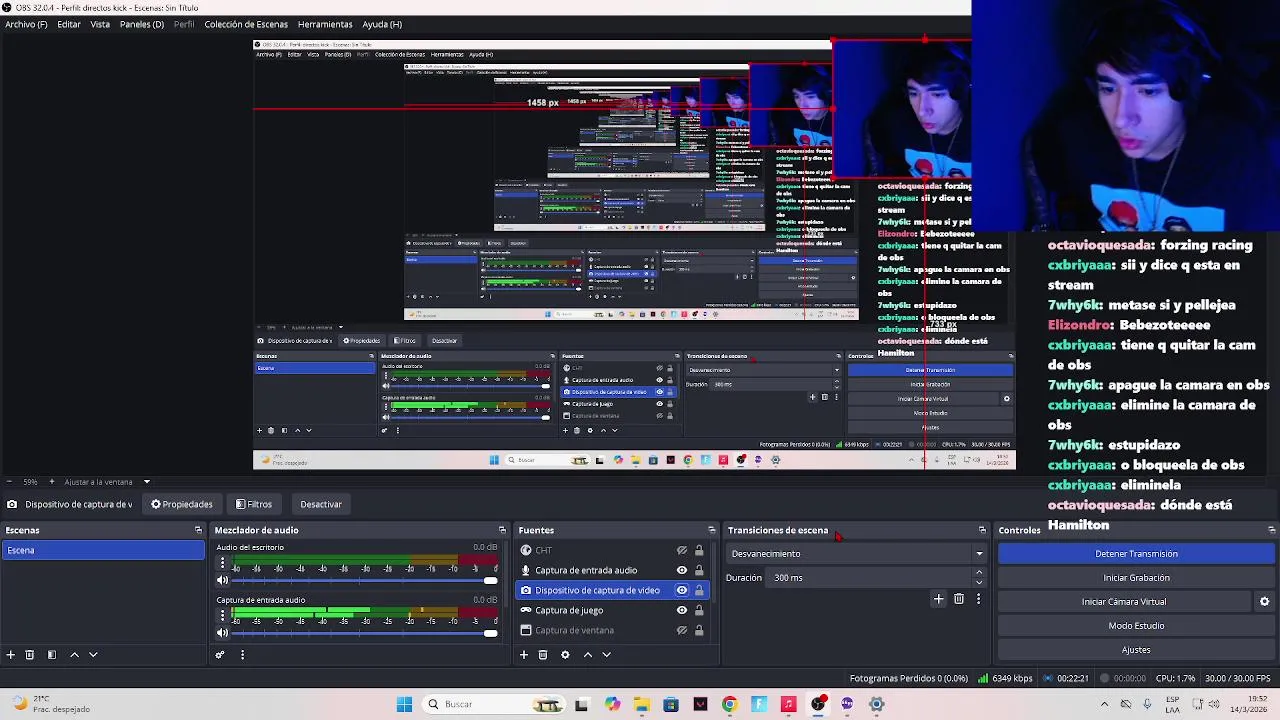Move scene up with arrow icon
The image size is (1280, 720).
point(74,655)
